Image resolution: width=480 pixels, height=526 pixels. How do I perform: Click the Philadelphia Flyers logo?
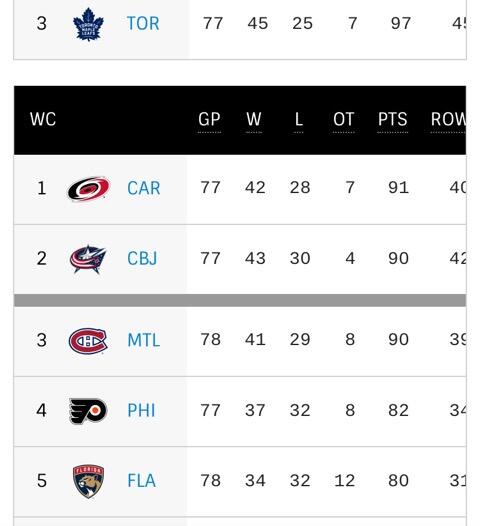88,411
